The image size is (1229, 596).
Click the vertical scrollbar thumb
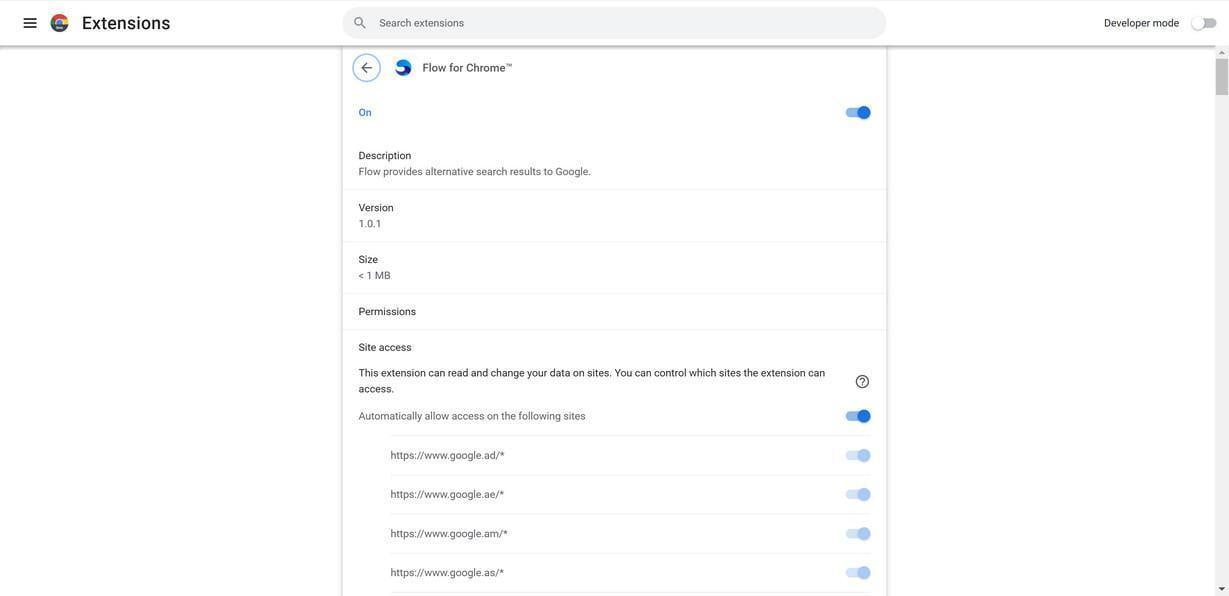pyautogui.click(x=1221, y=77)
